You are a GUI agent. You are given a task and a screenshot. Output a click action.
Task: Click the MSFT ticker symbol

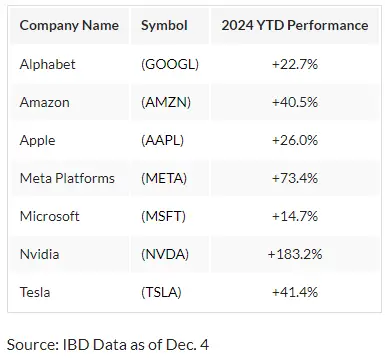pos(163,216)
